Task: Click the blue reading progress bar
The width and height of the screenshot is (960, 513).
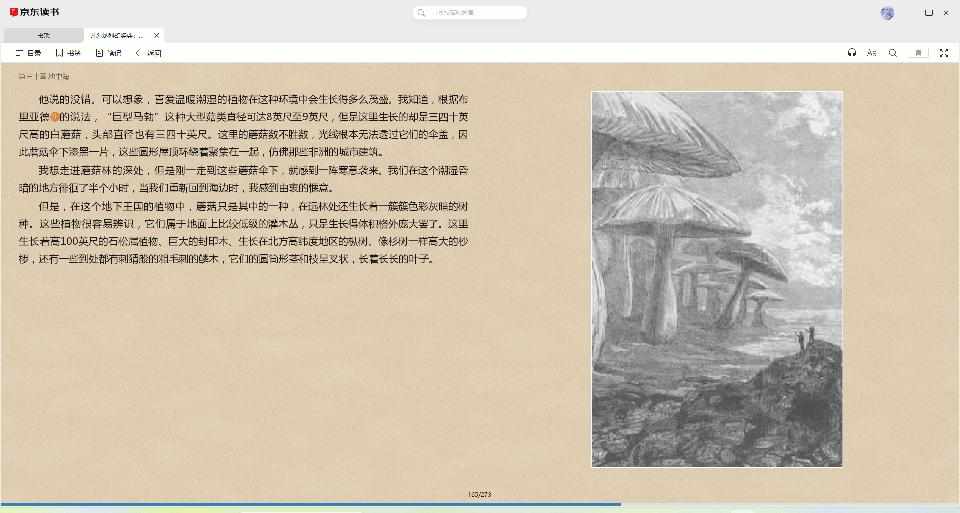Action: pos(310,504)
